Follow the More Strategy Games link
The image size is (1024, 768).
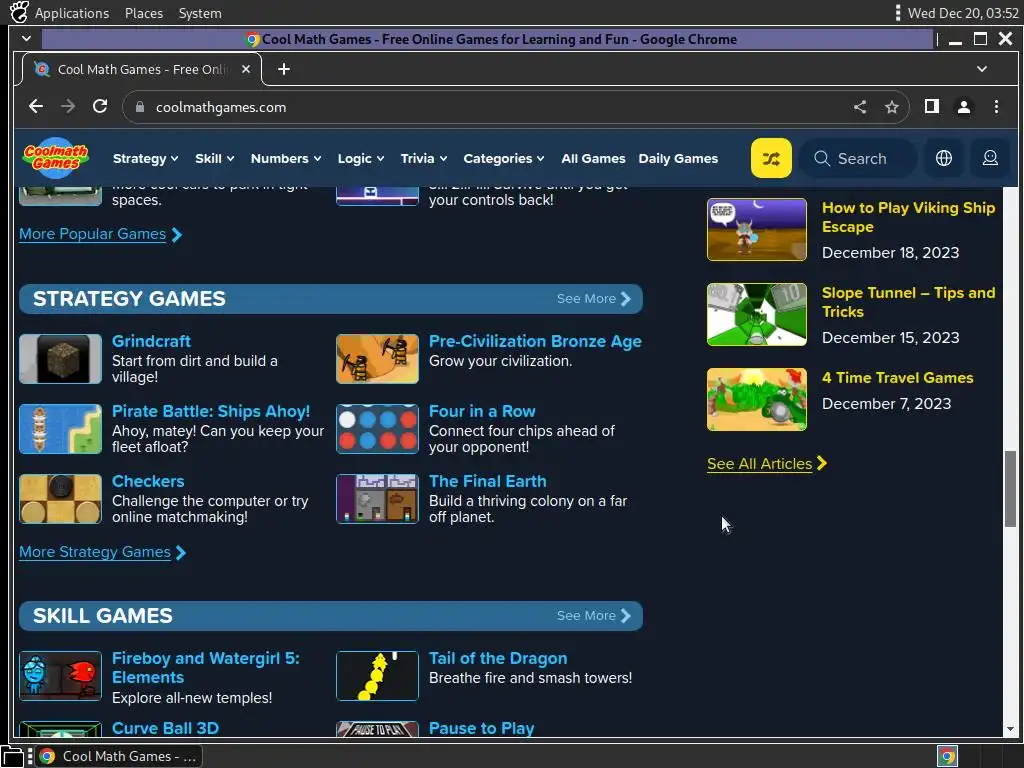(103, 552)
